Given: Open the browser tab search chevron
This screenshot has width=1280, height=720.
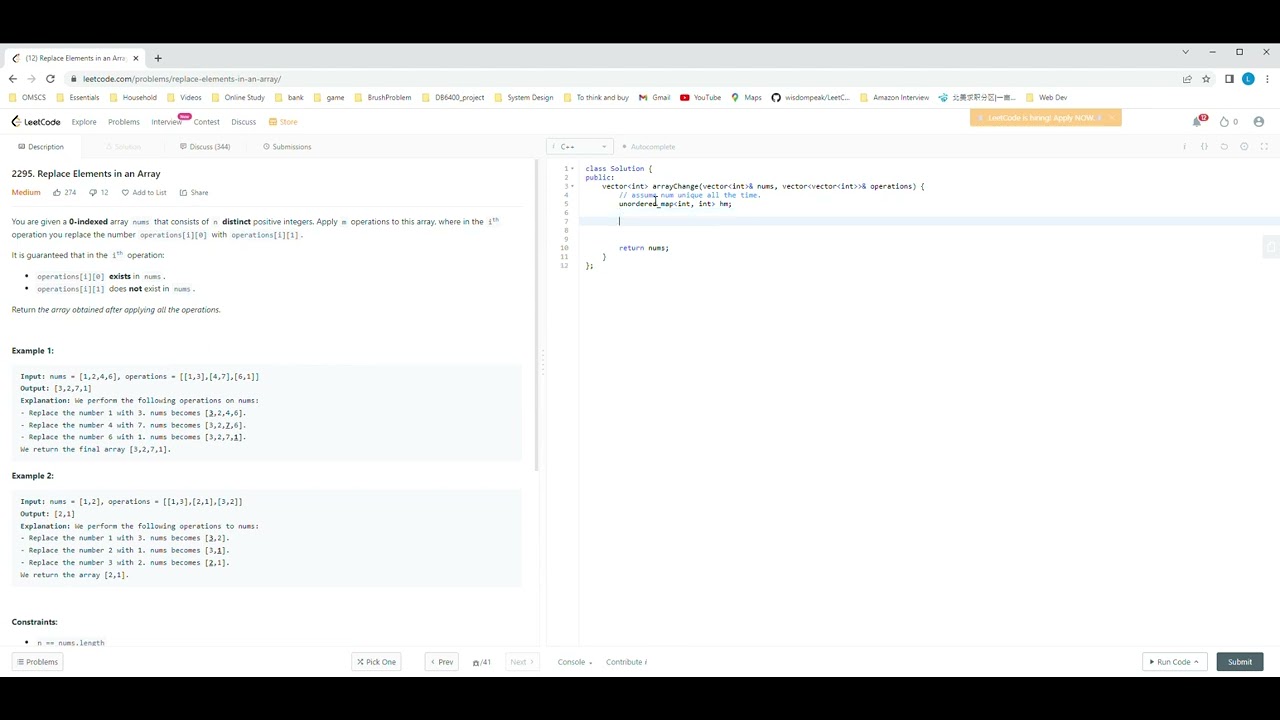Looking at the screenshot, I should point(1185,52).
